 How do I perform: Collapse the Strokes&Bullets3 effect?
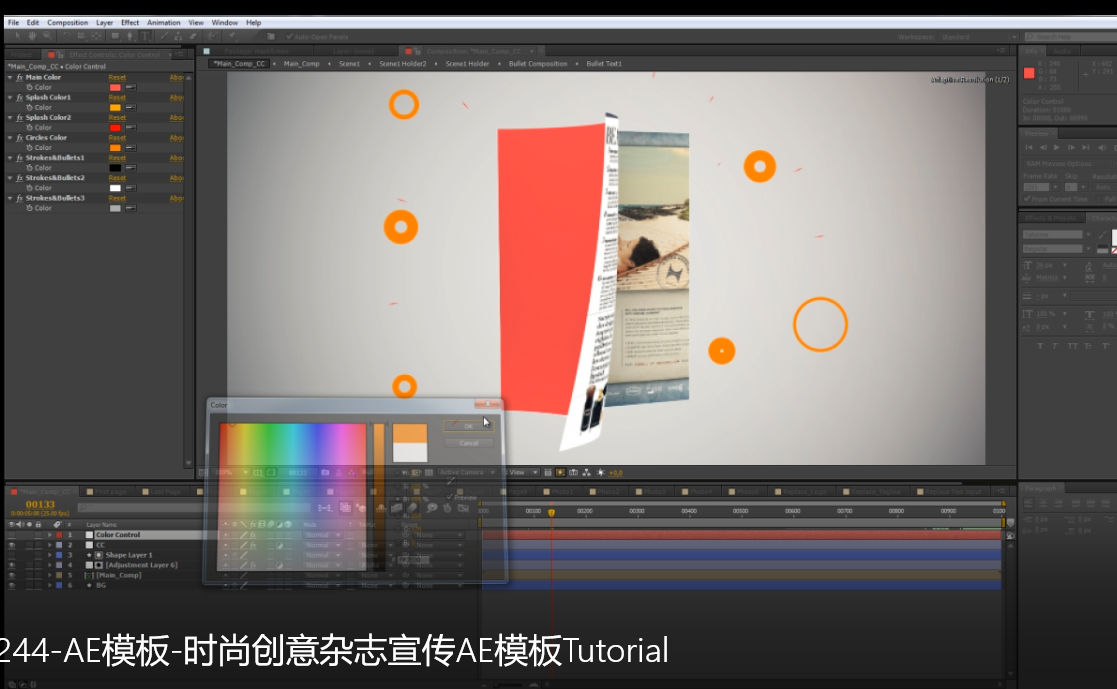point(10,198)
